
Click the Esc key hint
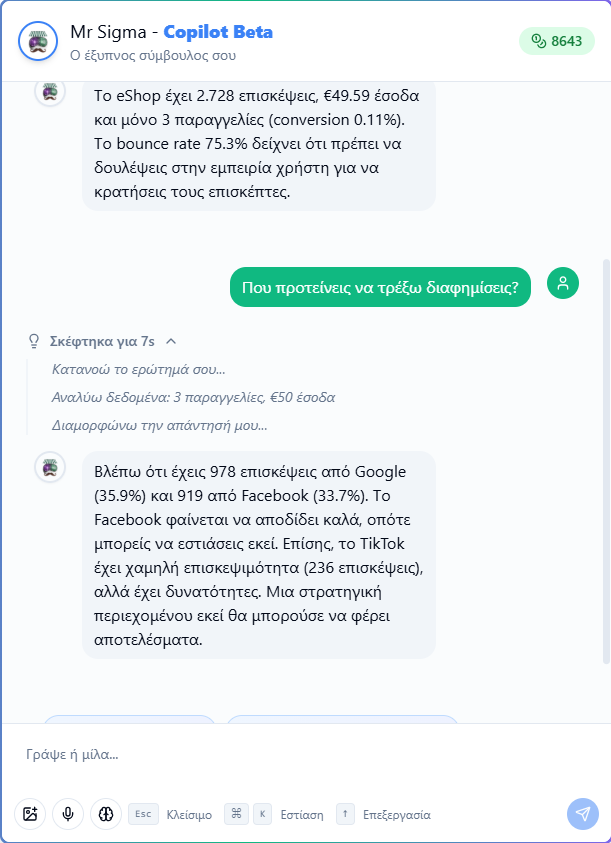point(143,814)
